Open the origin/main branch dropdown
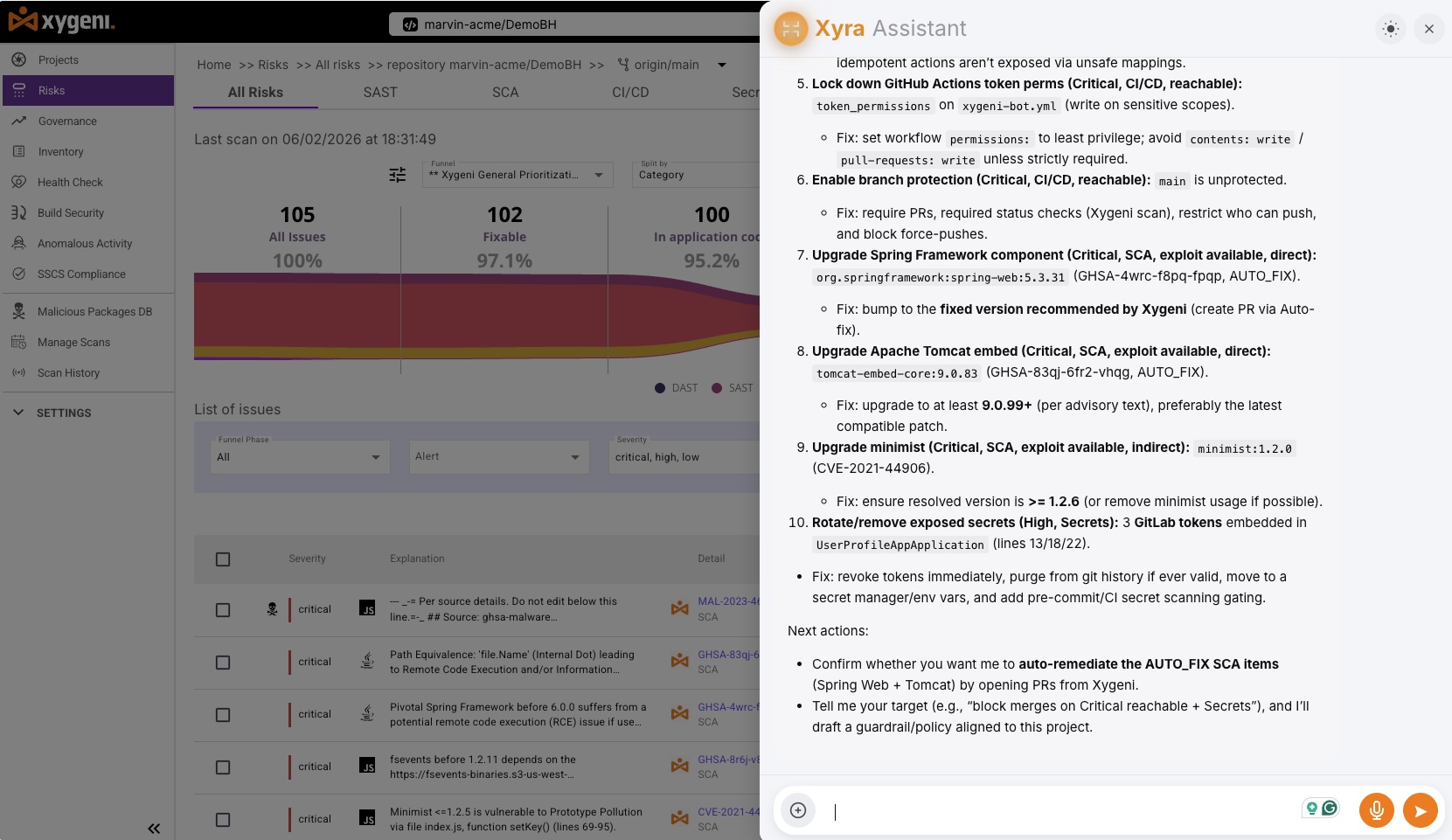 (722, 65)
